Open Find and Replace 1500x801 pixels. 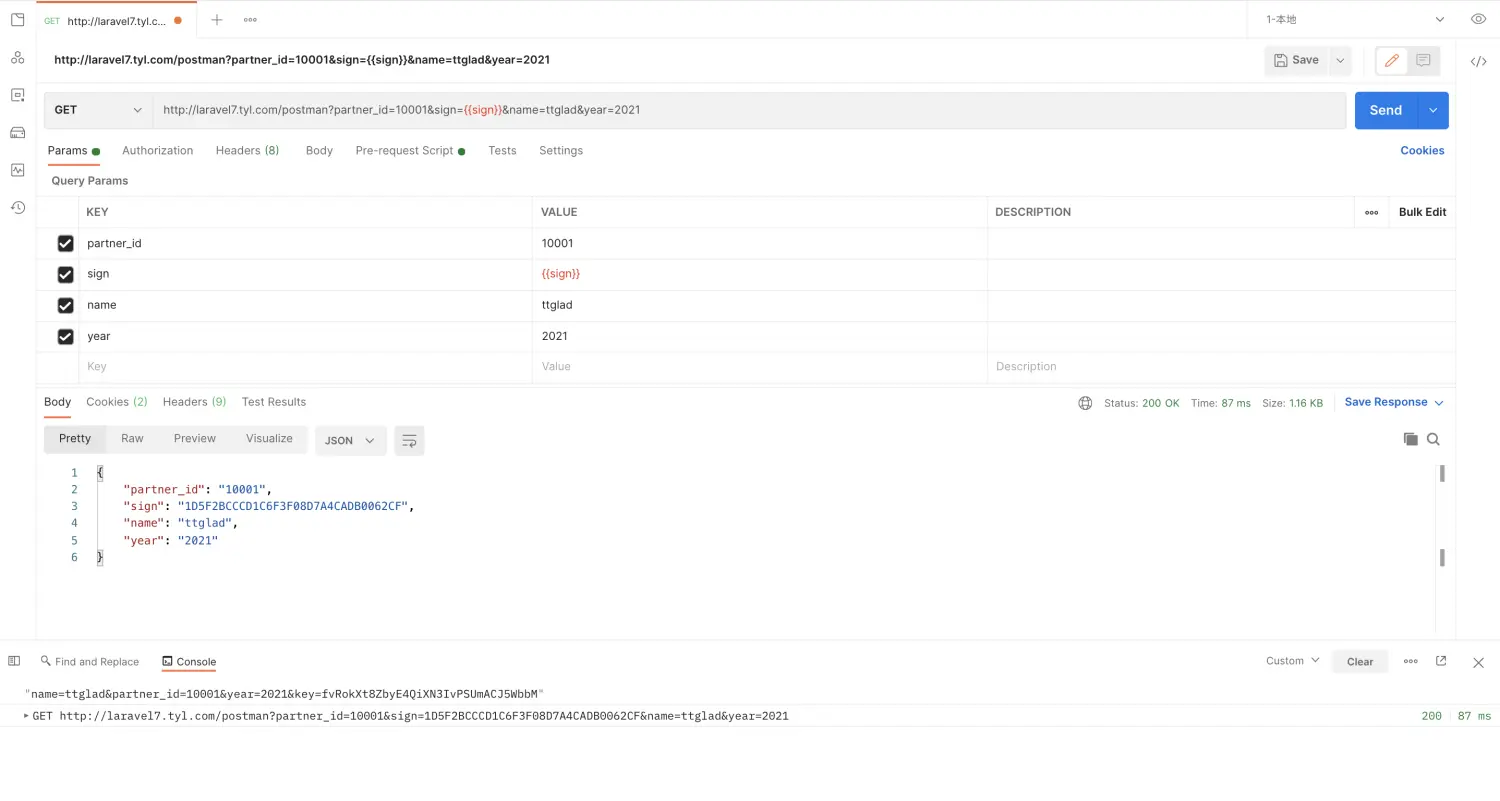[x=90, y=662]
